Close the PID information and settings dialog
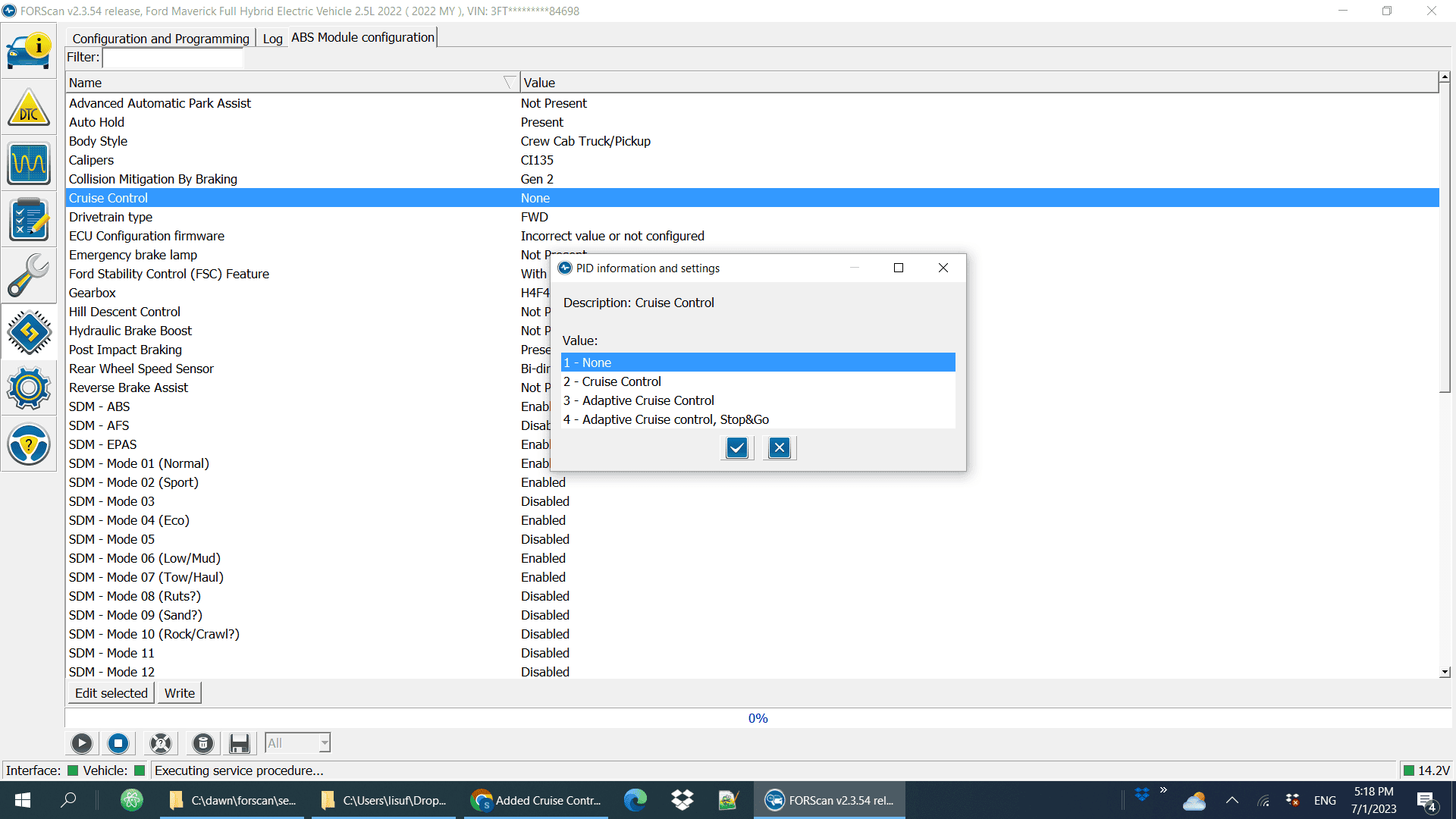The width and height of the screenshot is (1456, 819). coord(943,268)
